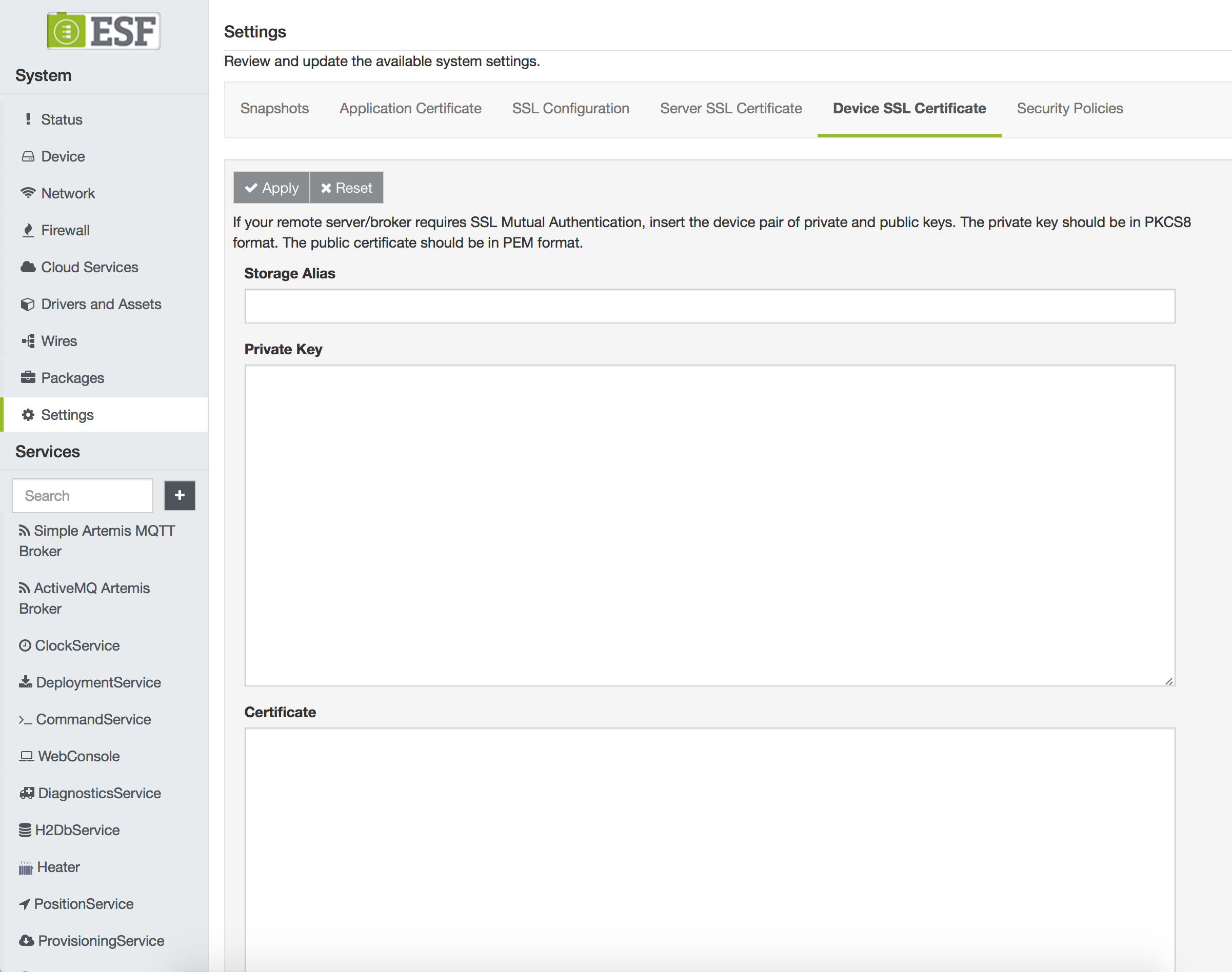Open the Application Certificate tab
Image resolution: width=1232 pixels, height=972 pixels.
click(x=410, y=108)
